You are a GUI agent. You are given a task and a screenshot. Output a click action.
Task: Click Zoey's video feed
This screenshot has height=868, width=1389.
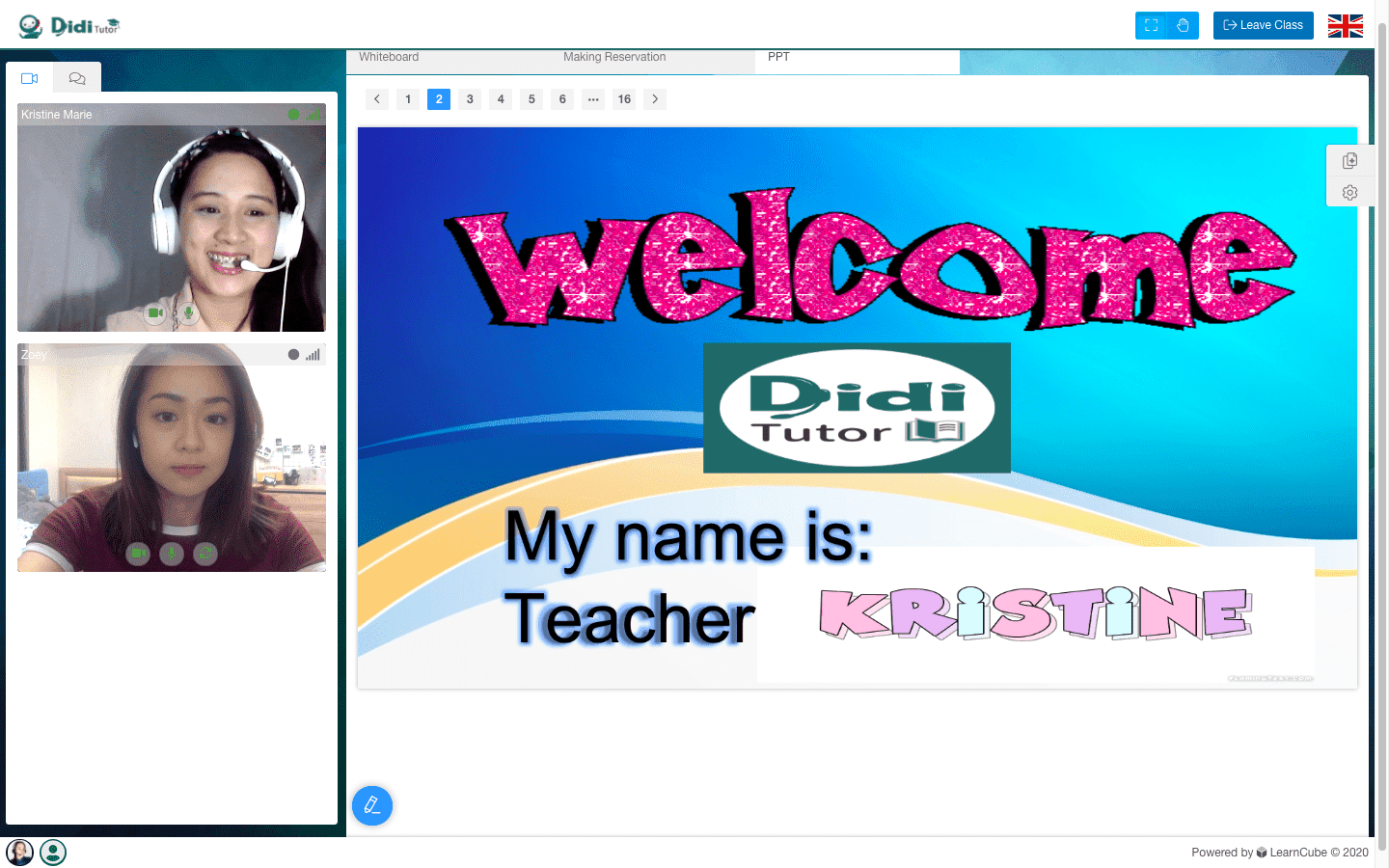point(172,457)
